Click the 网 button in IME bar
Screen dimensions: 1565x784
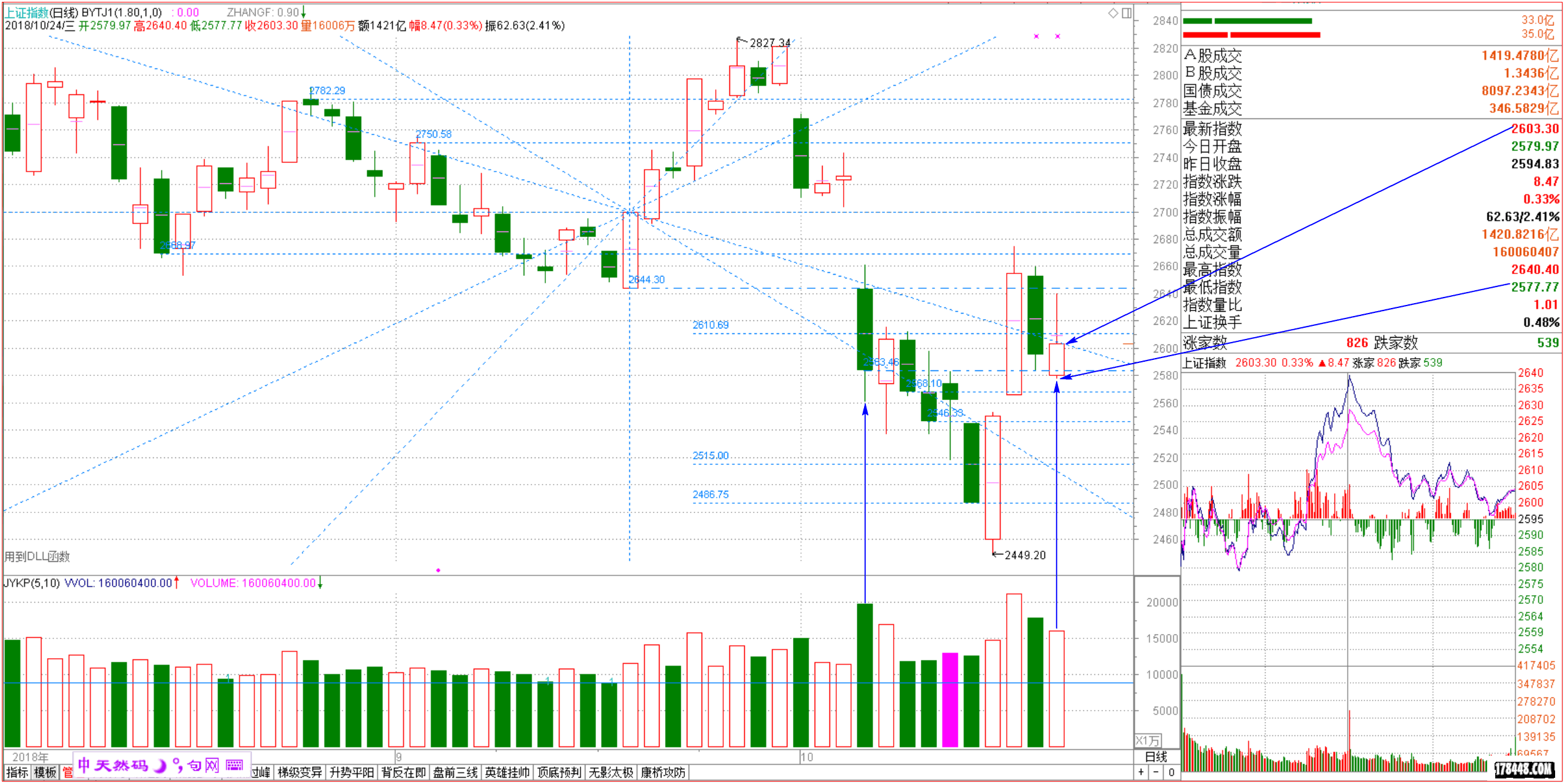click(x=212, y=765)
